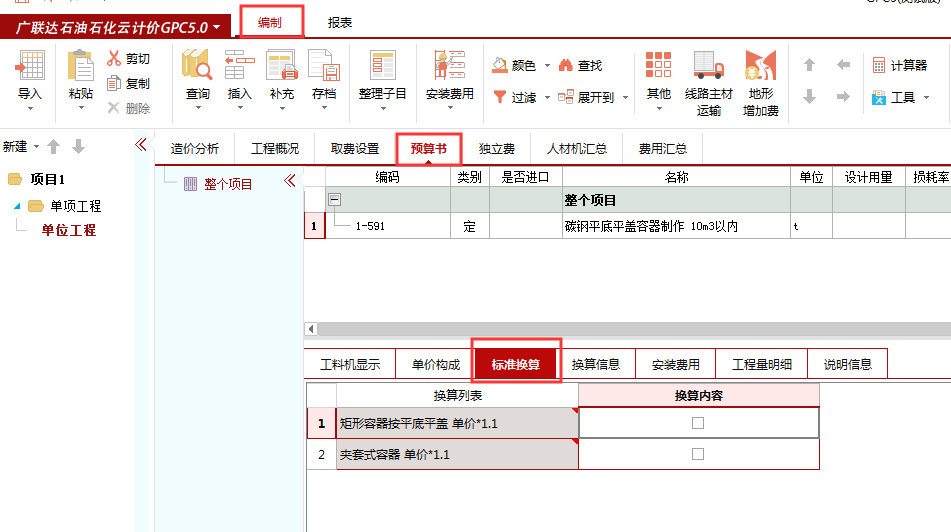
Task: Open the 查询 query tool
Action: [x=197, y=68]
